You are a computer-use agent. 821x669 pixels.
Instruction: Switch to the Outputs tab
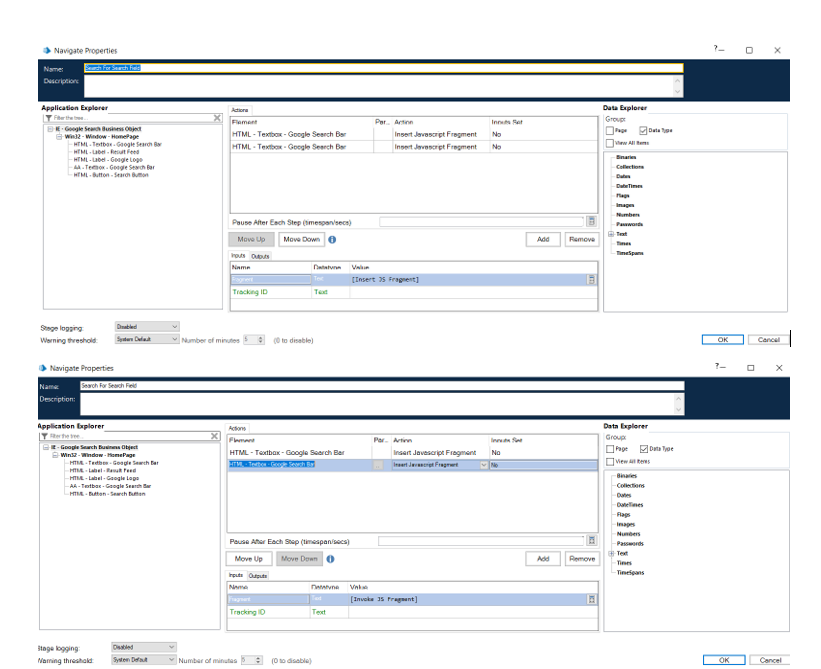point(259,256)
